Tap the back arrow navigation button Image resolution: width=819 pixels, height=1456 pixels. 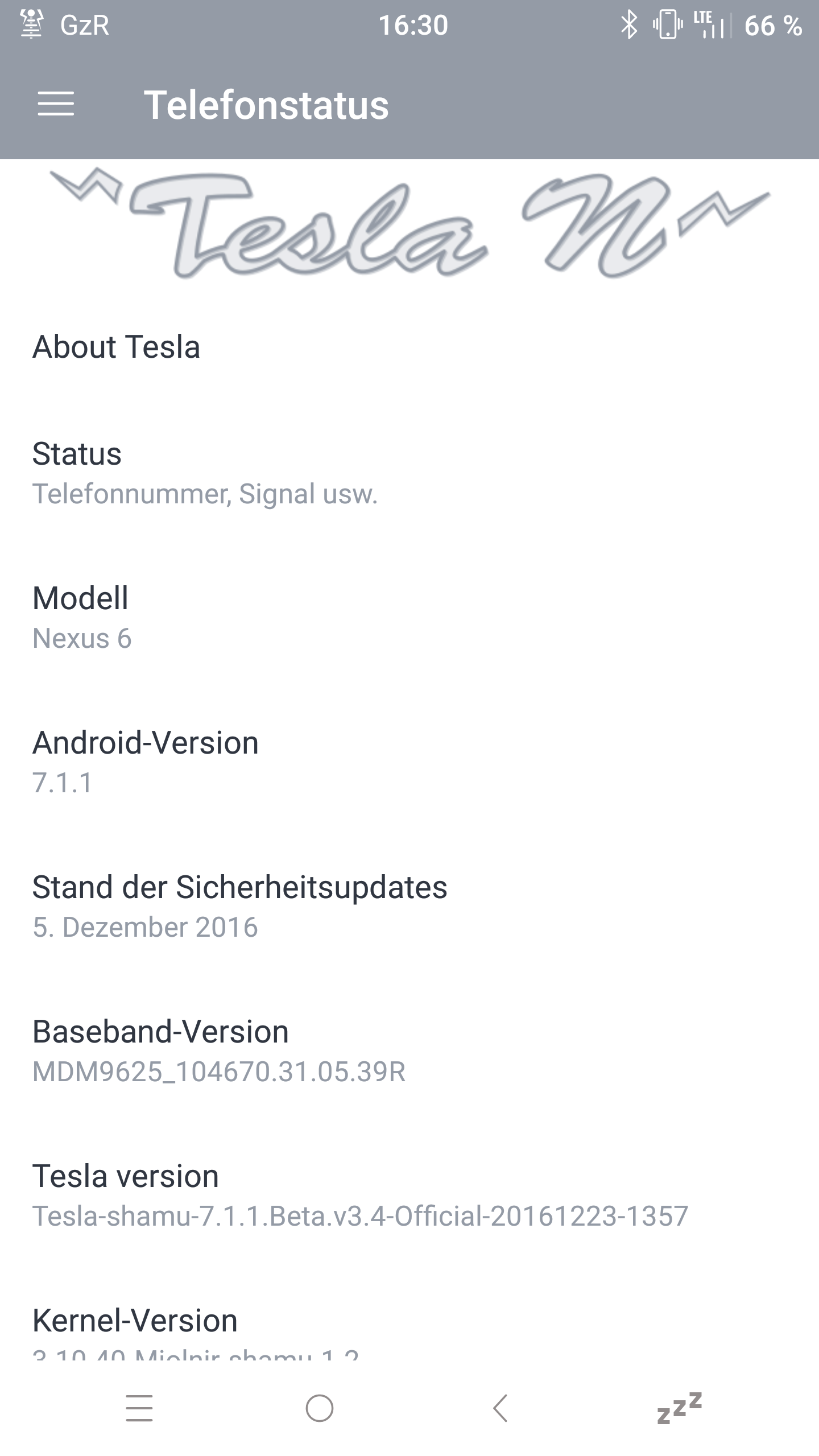[x=500, y=1408]
